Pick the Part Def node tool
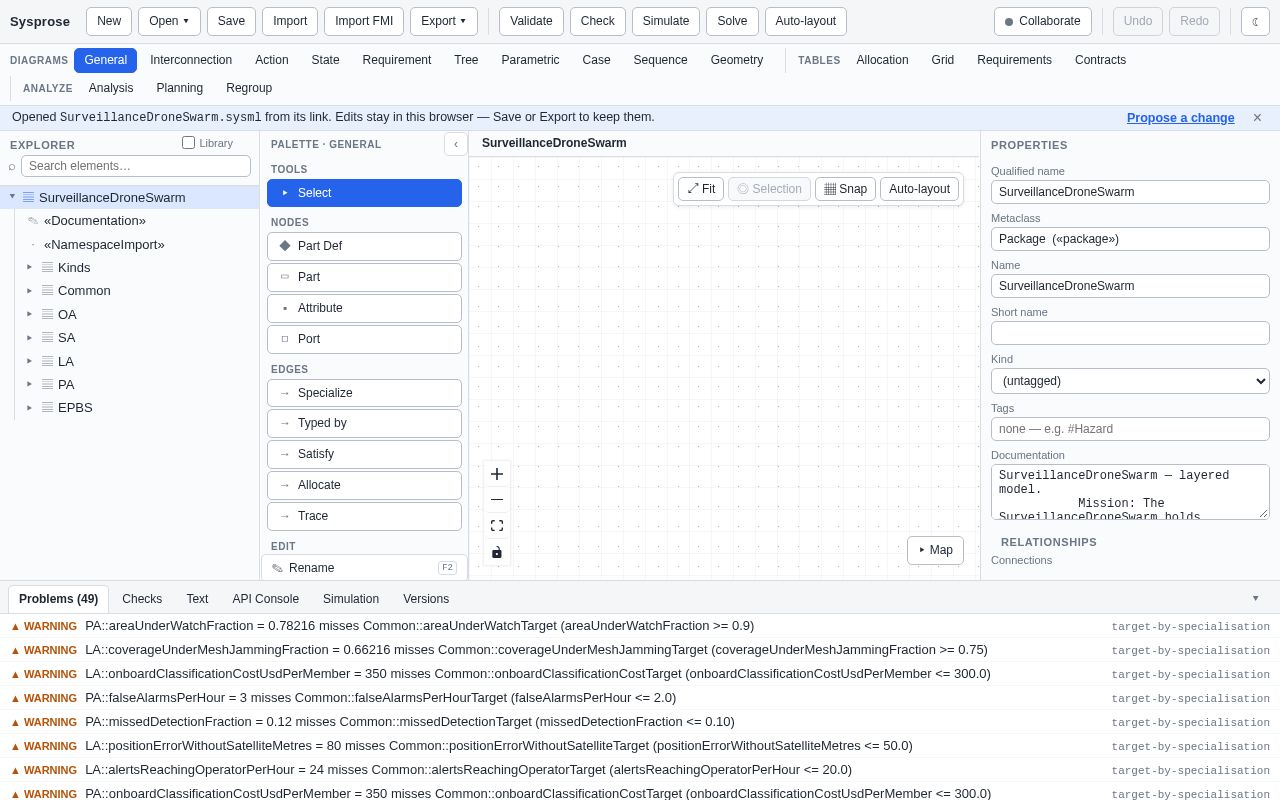 (364, 246)
